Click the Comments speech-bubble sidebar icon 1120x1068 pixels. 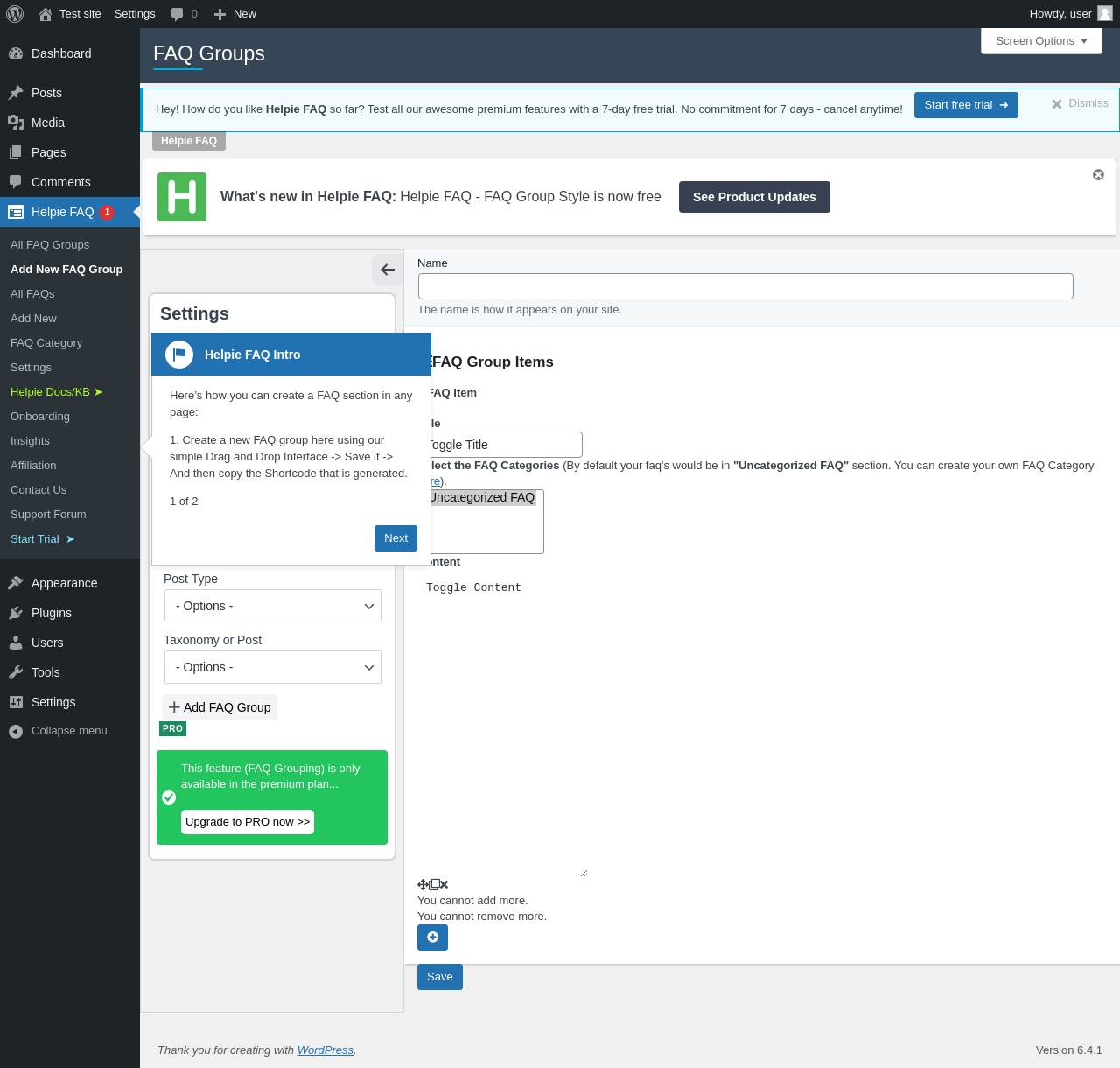[16, 182]
